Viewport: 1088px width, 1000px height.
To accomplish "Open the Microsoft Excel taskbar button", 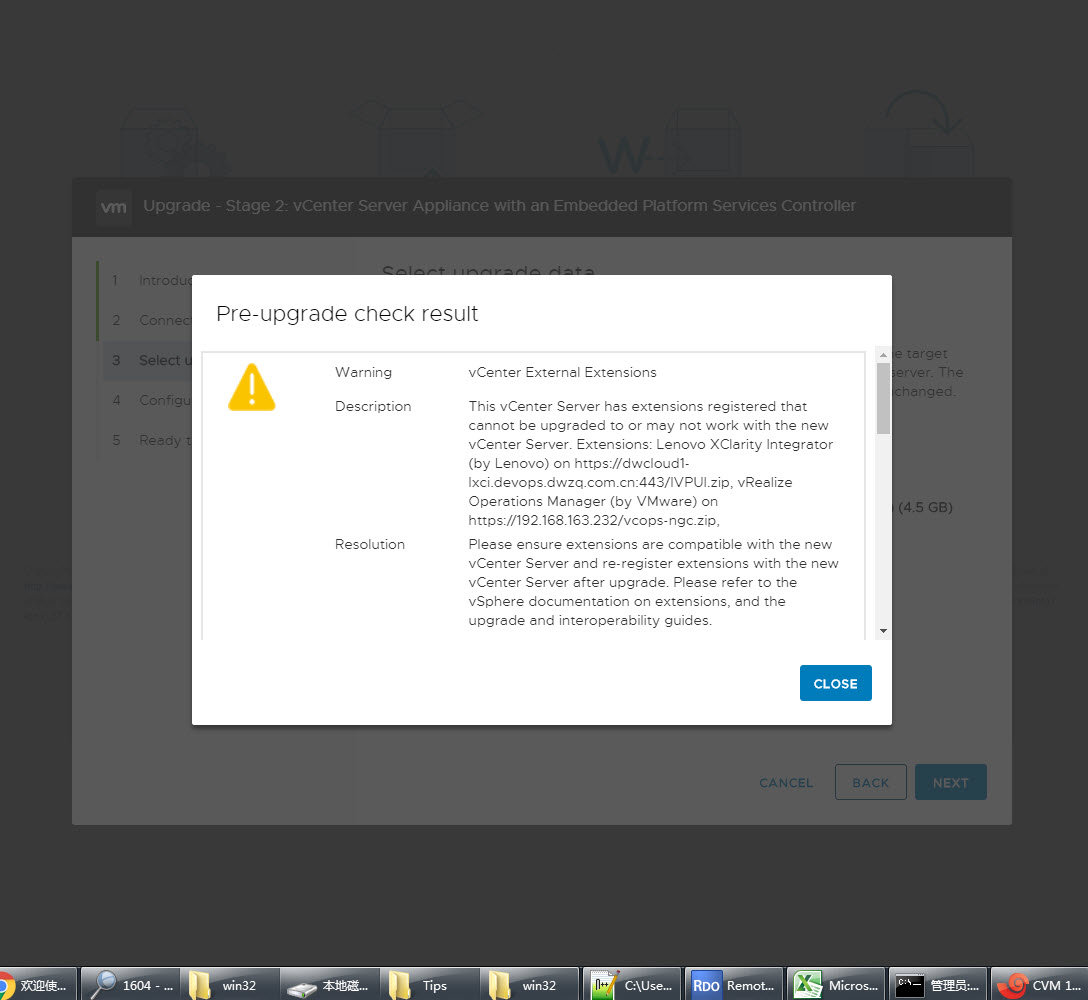I will [836, 985].
